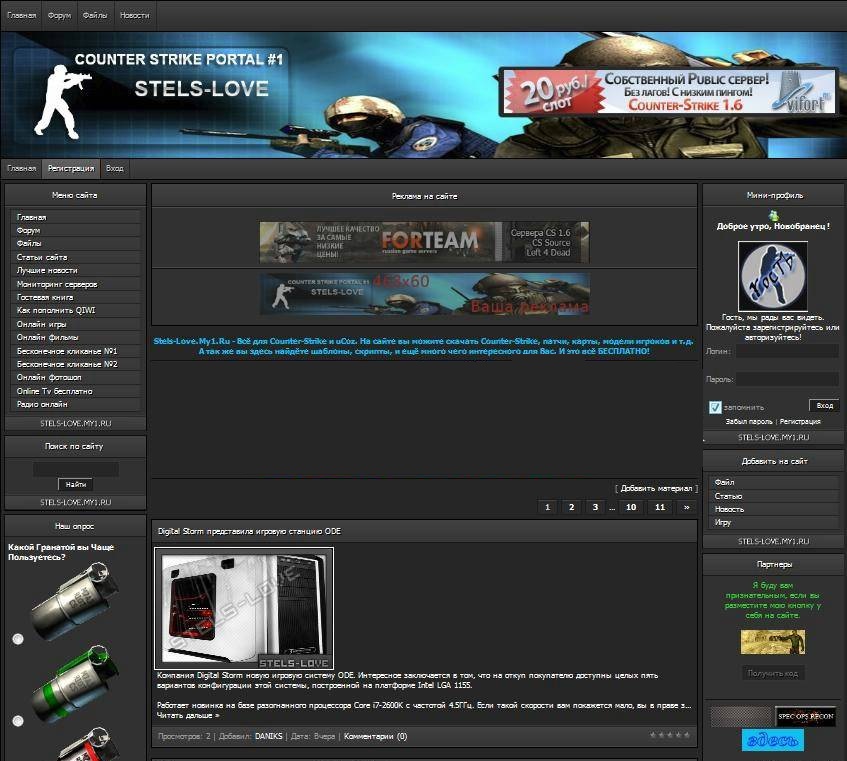This screenshot has width=847, height=761.
Task: Click the "Вход" login button in mini-profile
Action: (x=824, y=406)
